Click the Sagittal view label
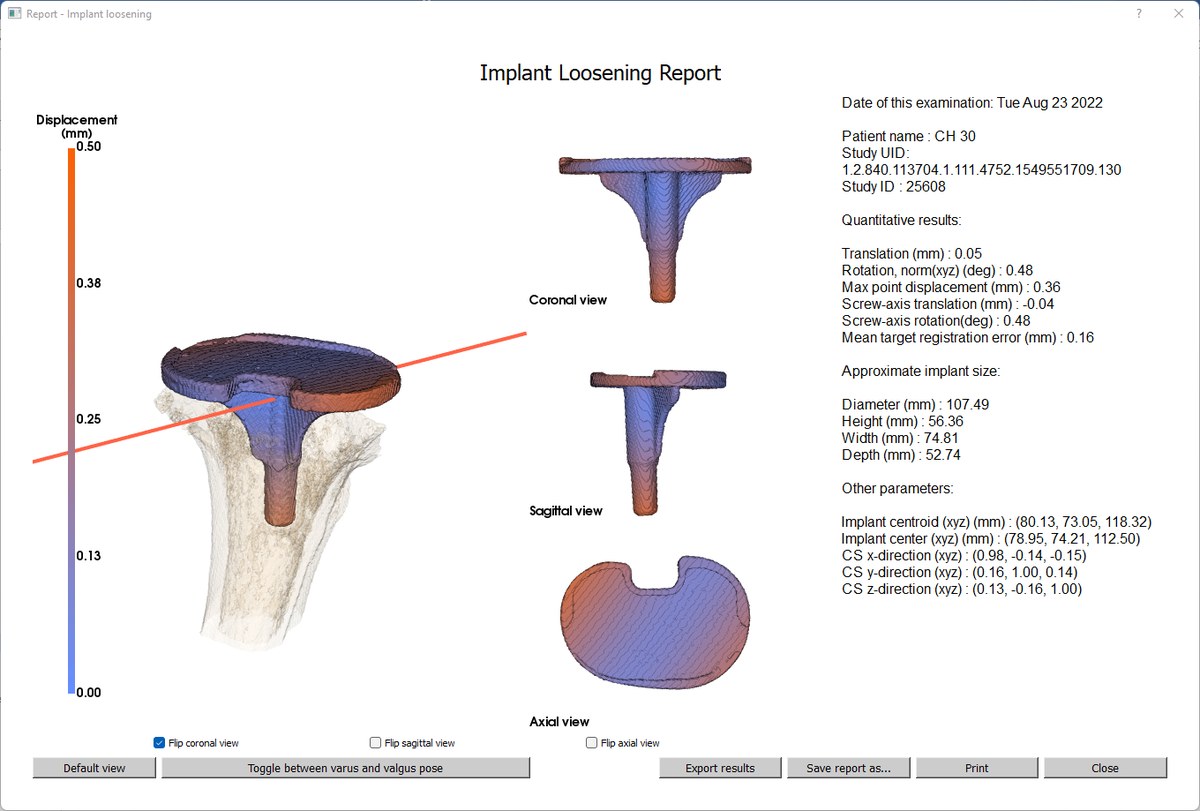1200x811 pixels. 566,511
